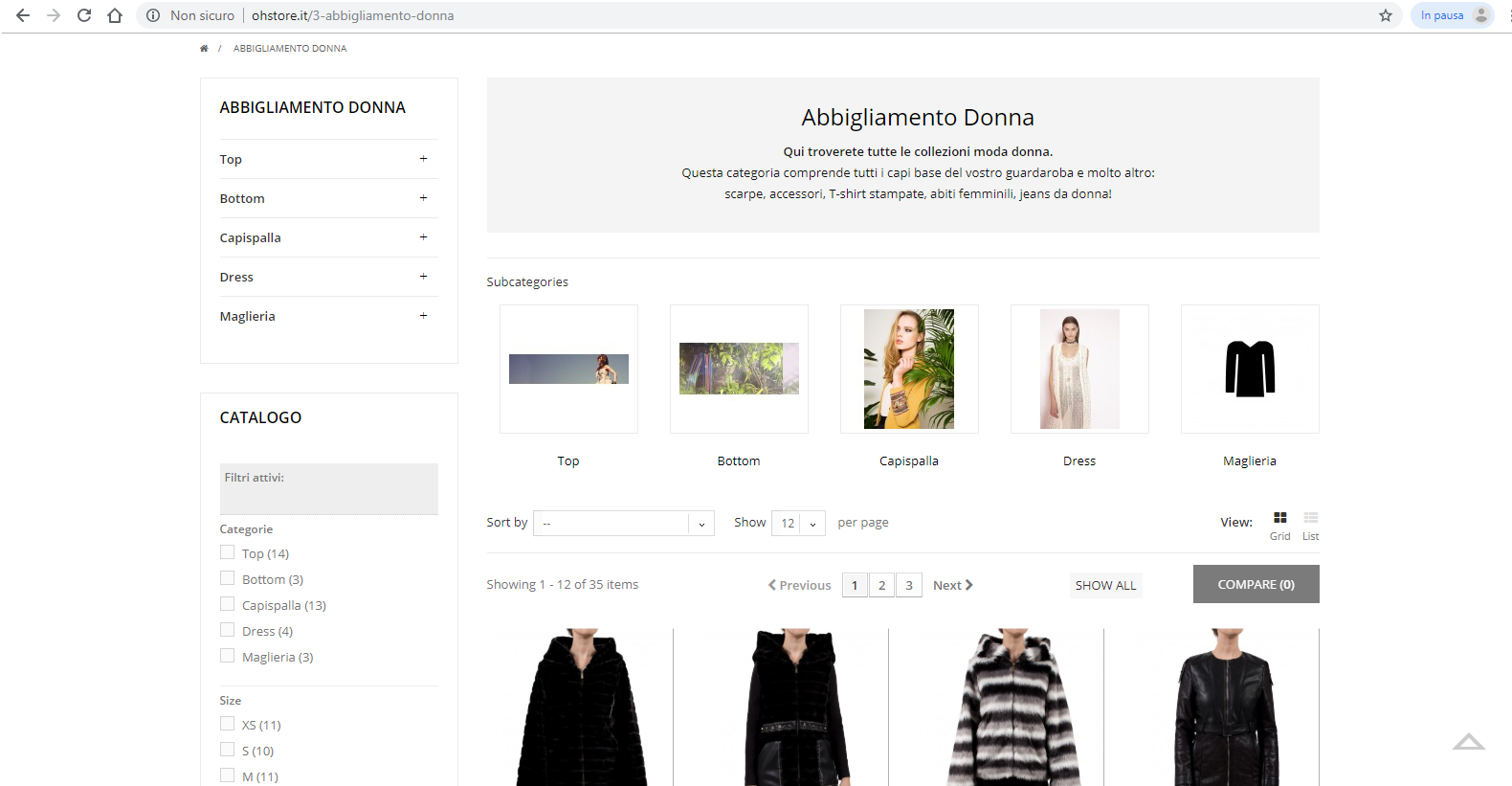Click the Dress subcategory label
1512x786 pixels.
pyautogui.click(x=1079, y=461)
